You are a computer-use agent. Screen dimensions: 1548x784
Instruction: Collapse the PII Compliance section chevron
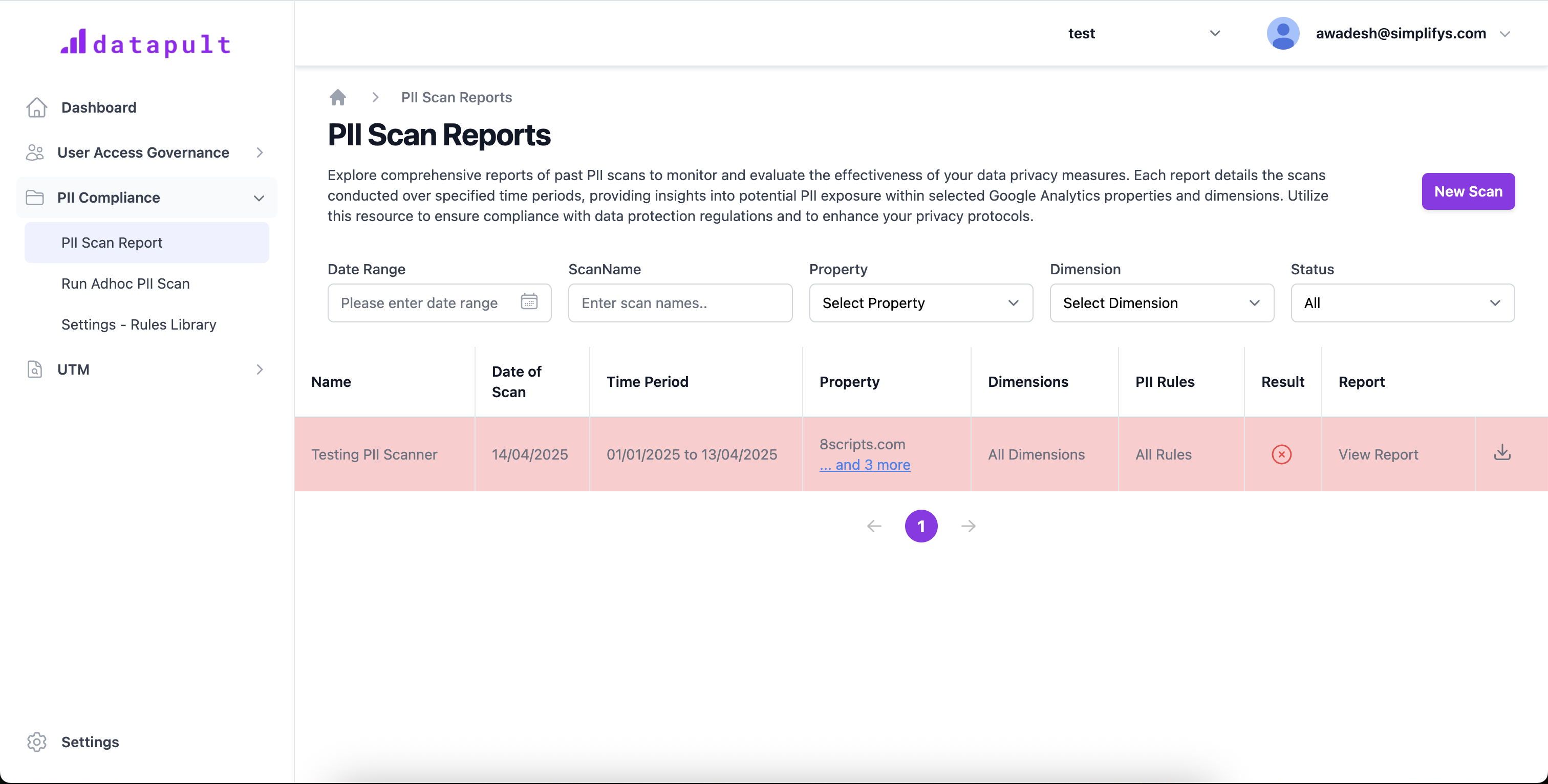click(x=259, y=198)
